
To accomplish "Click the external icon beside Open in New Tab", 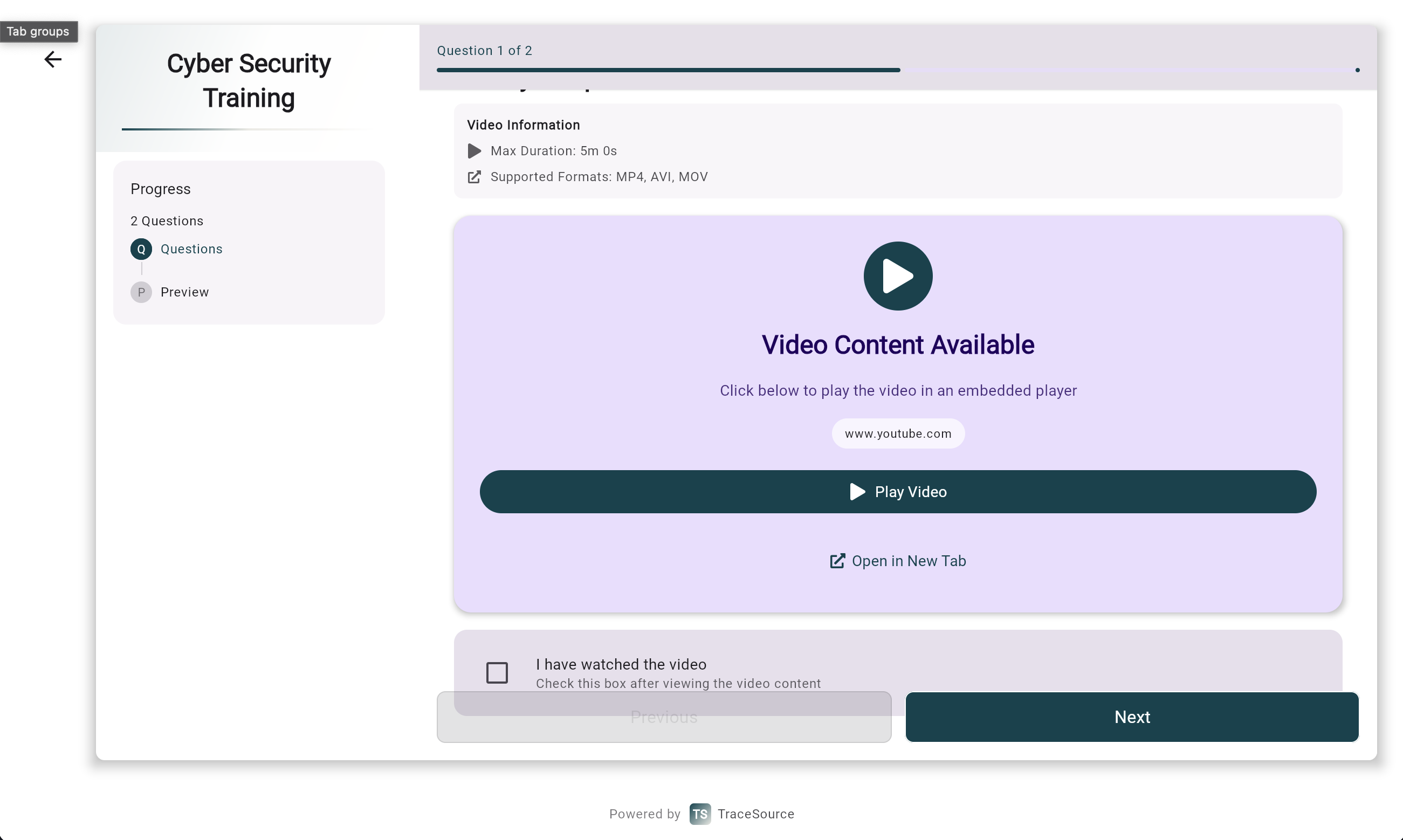I will [837, 561].
